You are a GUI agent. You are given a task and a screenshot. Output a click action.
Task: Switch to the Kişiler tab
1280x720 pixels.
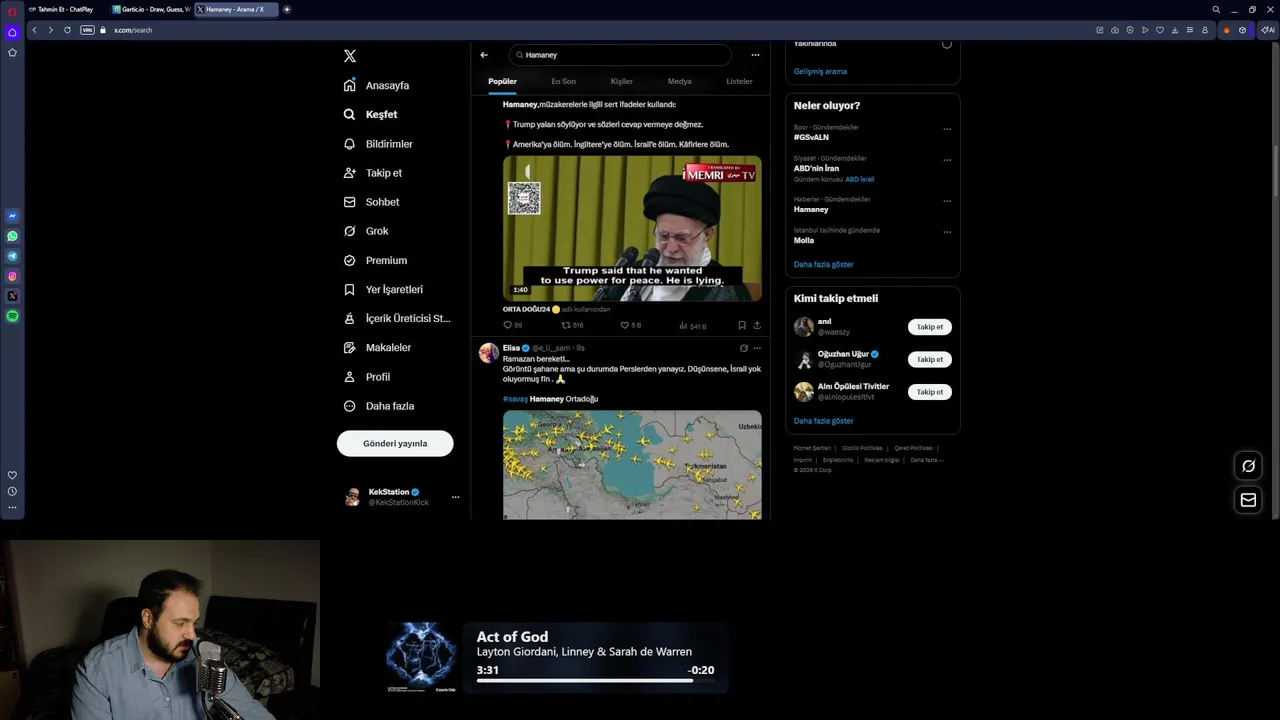(x=621, y=81)
